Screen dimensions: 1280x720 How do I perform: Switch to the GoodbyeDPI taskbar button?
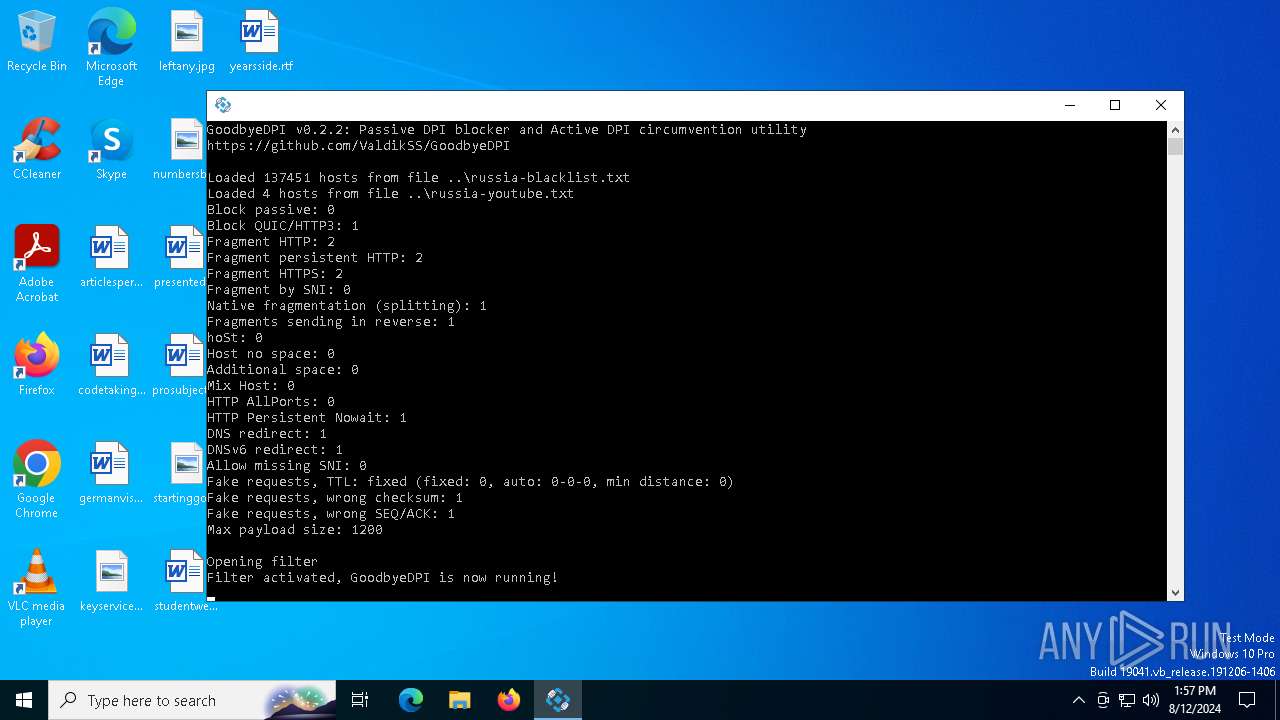(x=558, y=700)
